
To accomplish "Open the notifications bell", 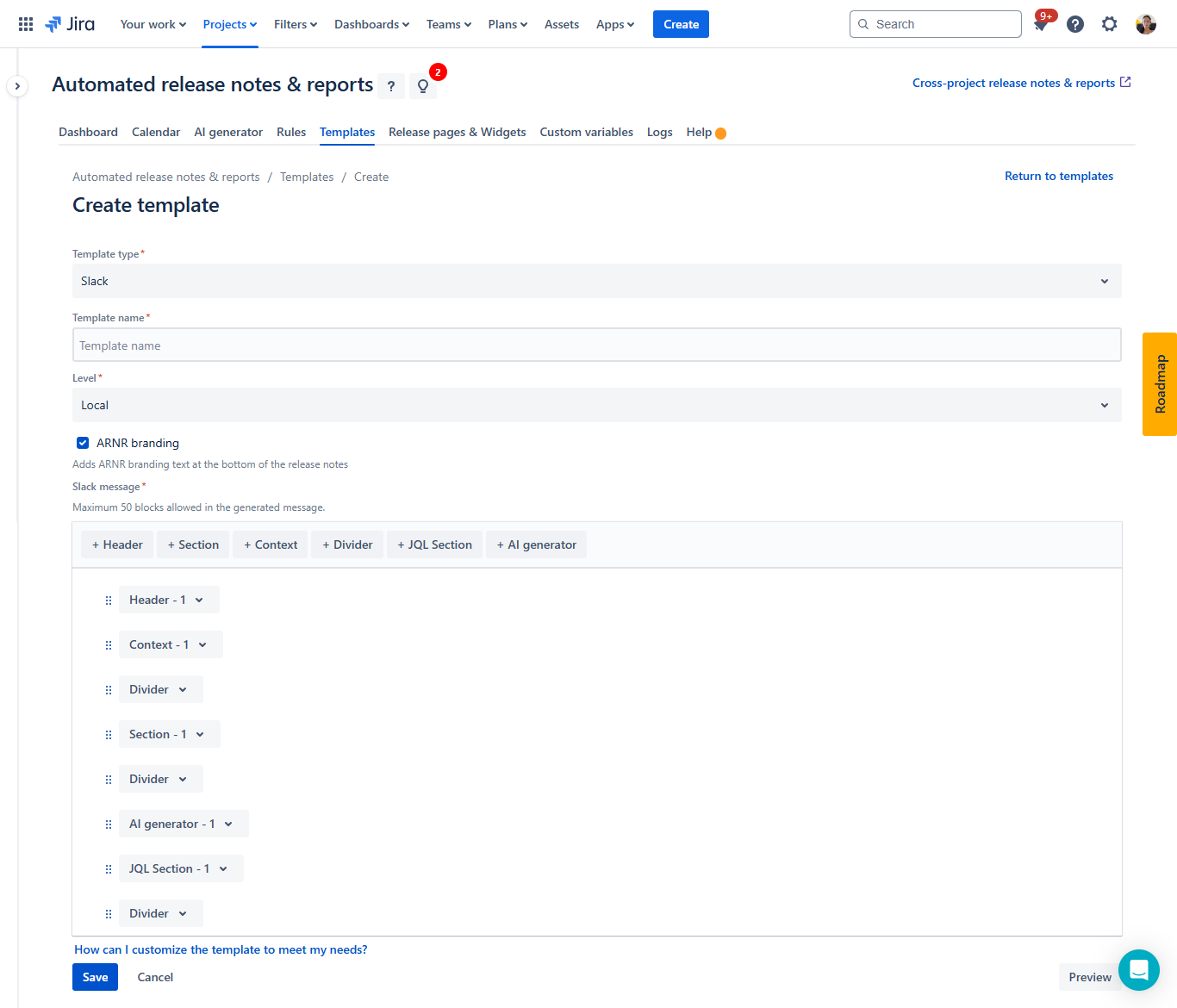I will (1041, 24).
